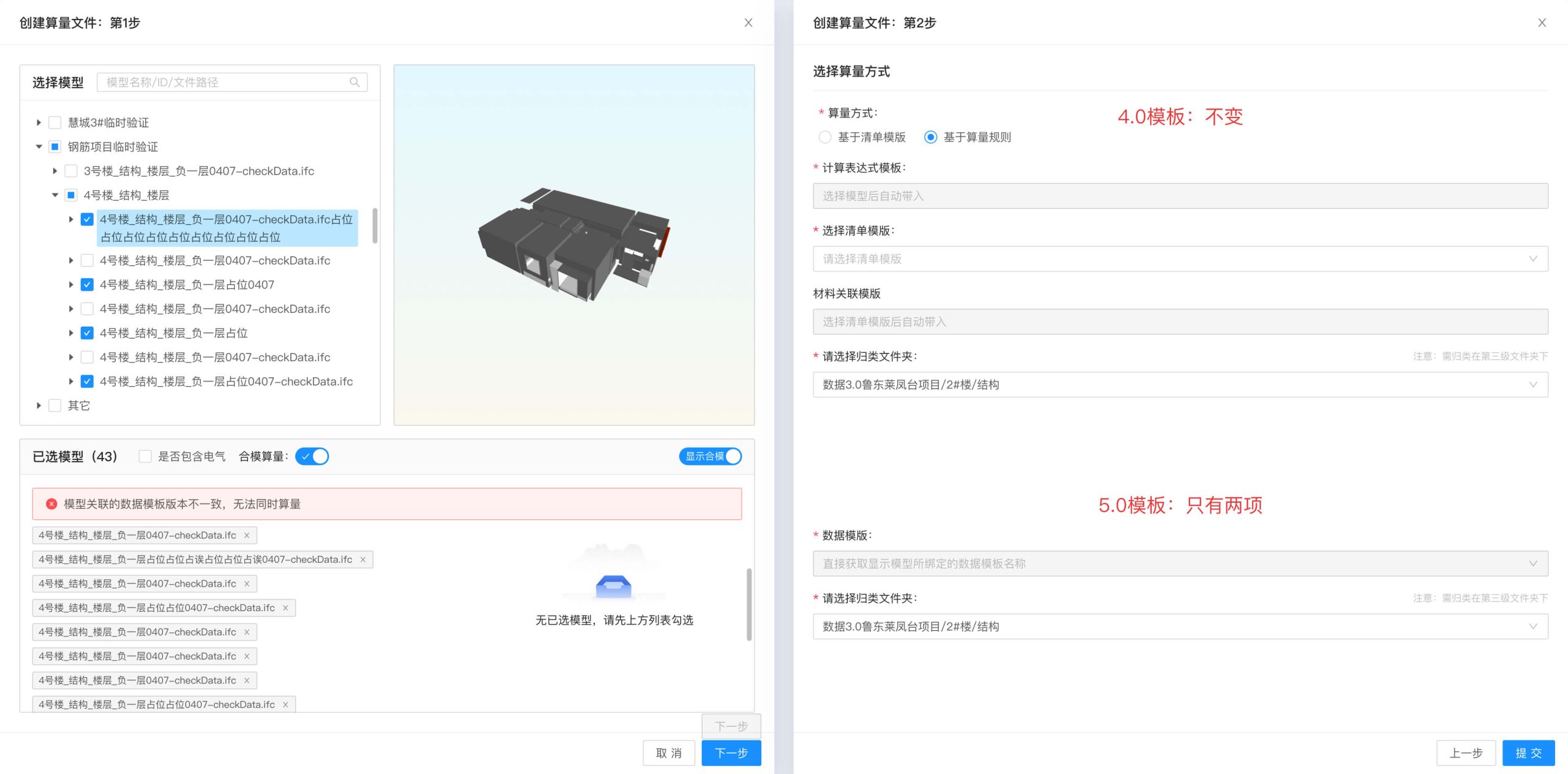Viewport: 1568px width, 774px height.
Task: Select the 基于清单模版 radio option
Action: (x=825, y=137)
